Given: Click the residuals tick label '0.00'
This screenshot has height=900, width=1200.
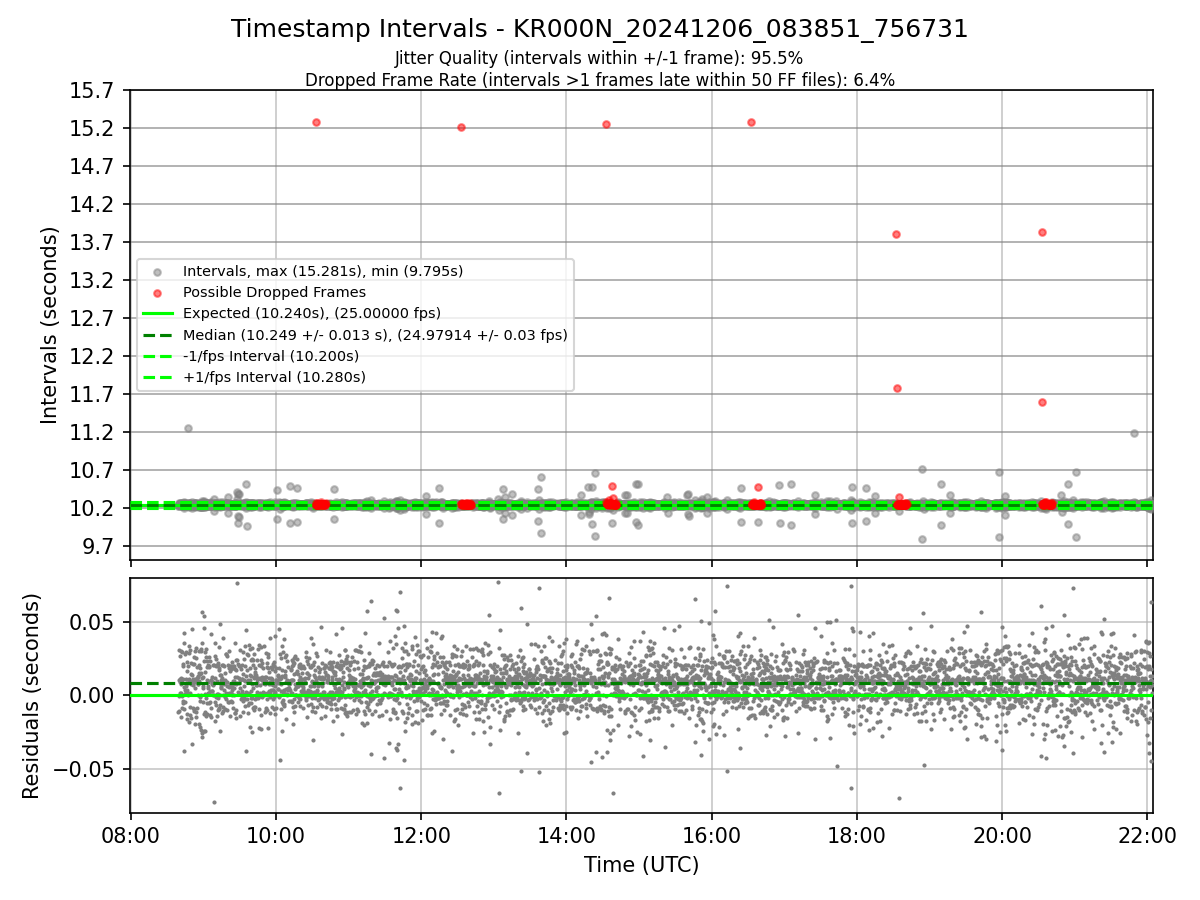Looking at the screenshot, I should (x=93, y=696).
